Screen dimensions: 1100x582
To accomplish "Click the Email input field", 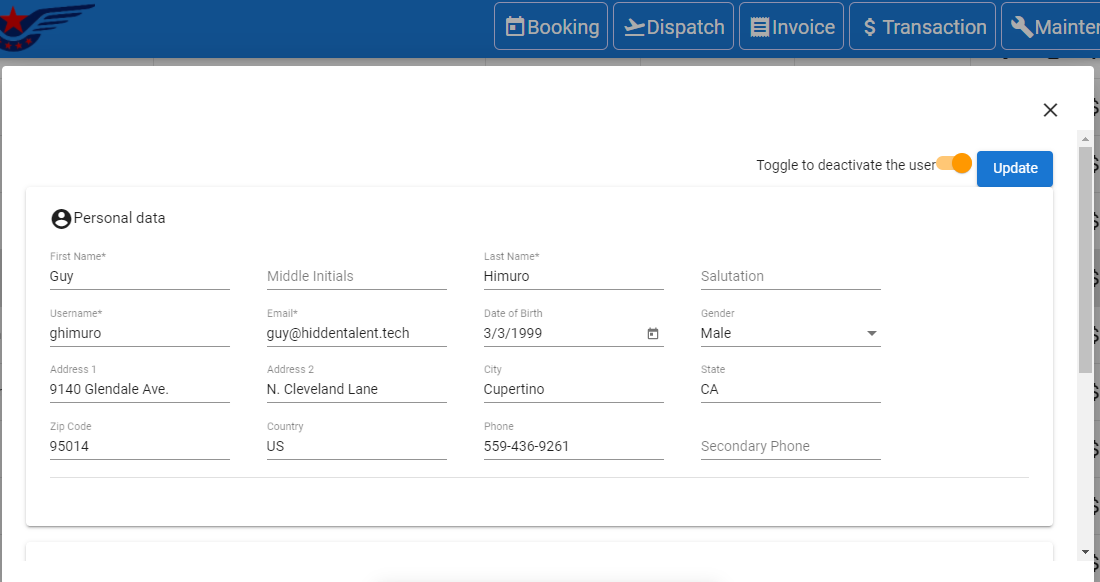I will (x=356, y=333).
